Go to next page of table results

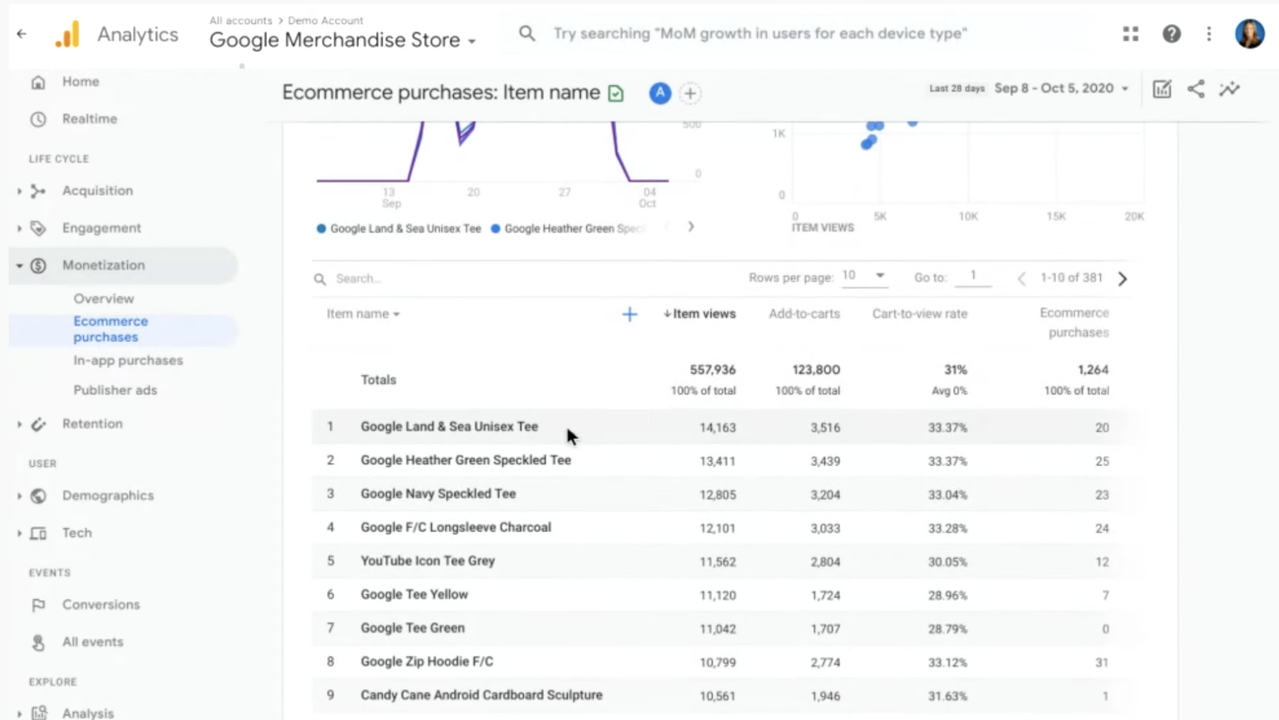(x=1122, y=279)
